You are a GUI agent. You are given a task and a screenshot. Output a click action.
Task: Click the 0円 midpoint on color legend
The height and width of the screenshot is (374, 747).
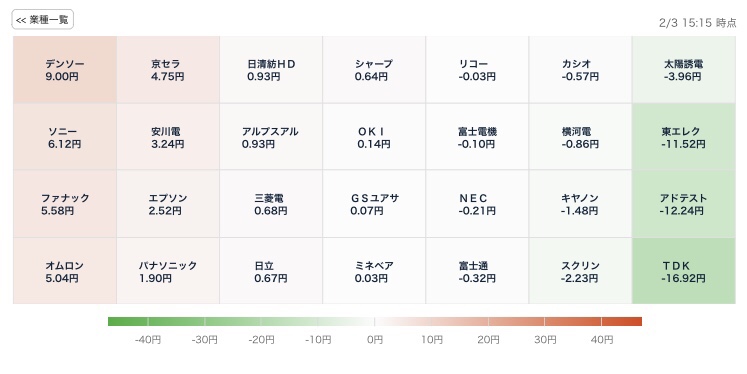375,340
